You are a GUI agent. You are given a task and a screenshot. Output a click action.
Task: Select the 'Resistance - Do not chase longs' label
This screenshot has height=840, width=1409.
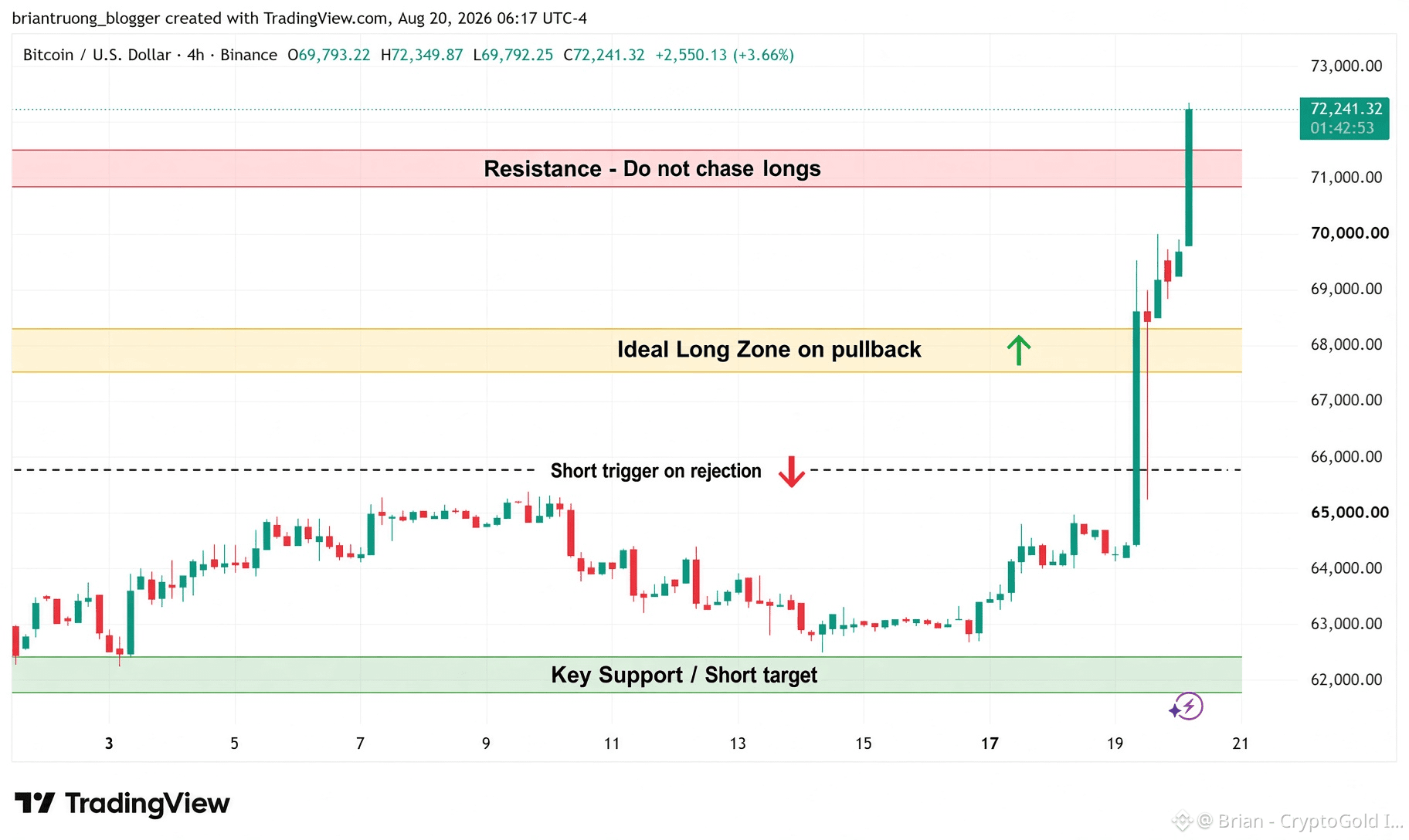click(x=652, y=168)
